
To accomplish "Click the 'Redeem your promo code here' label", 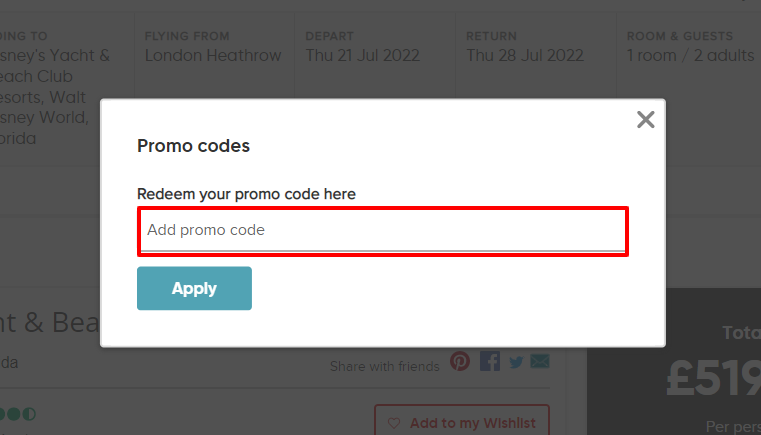I will [x=246, y=193].
